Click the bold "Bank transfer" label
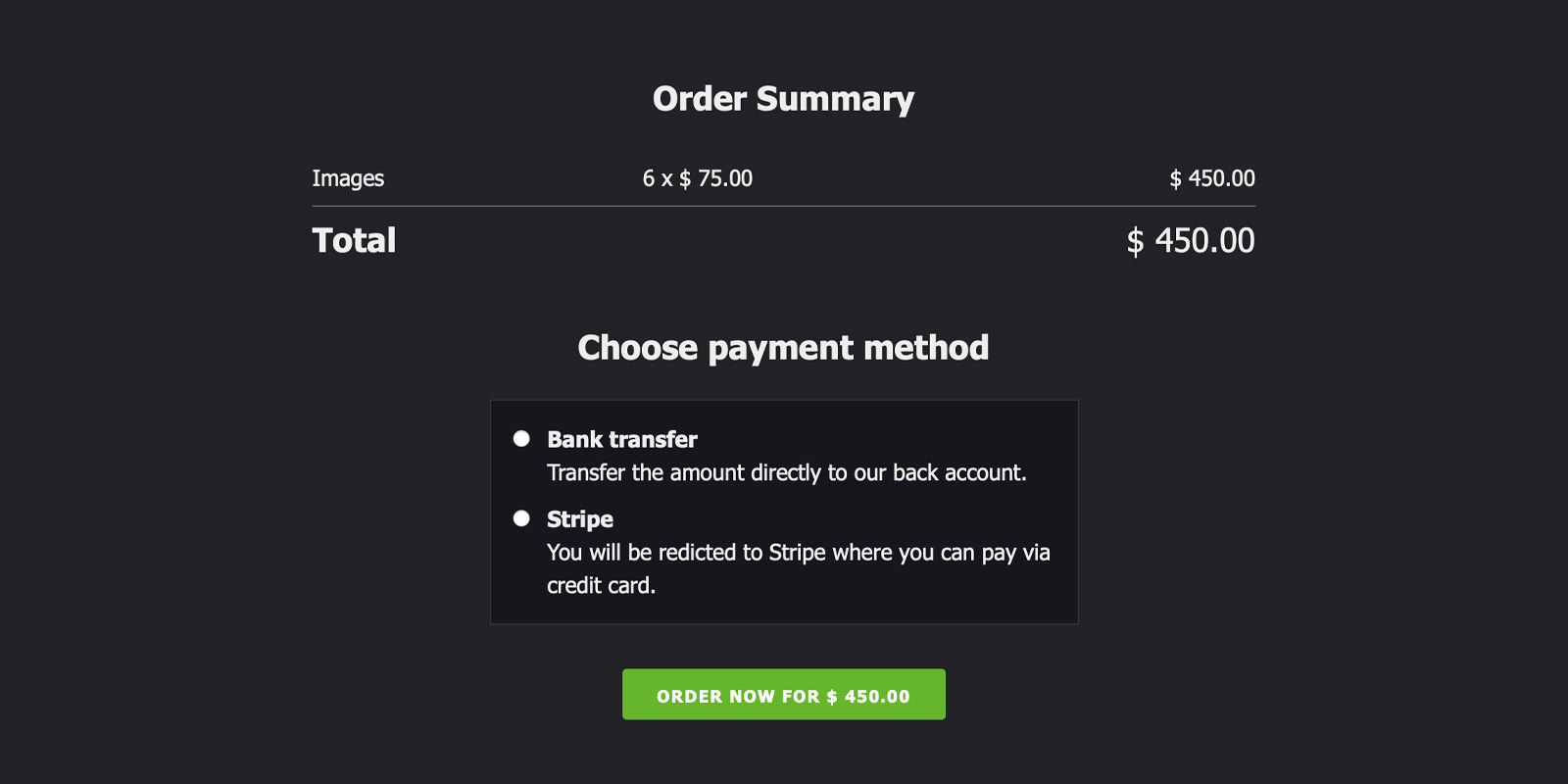1568x784 pixels. tap(621, 439)
